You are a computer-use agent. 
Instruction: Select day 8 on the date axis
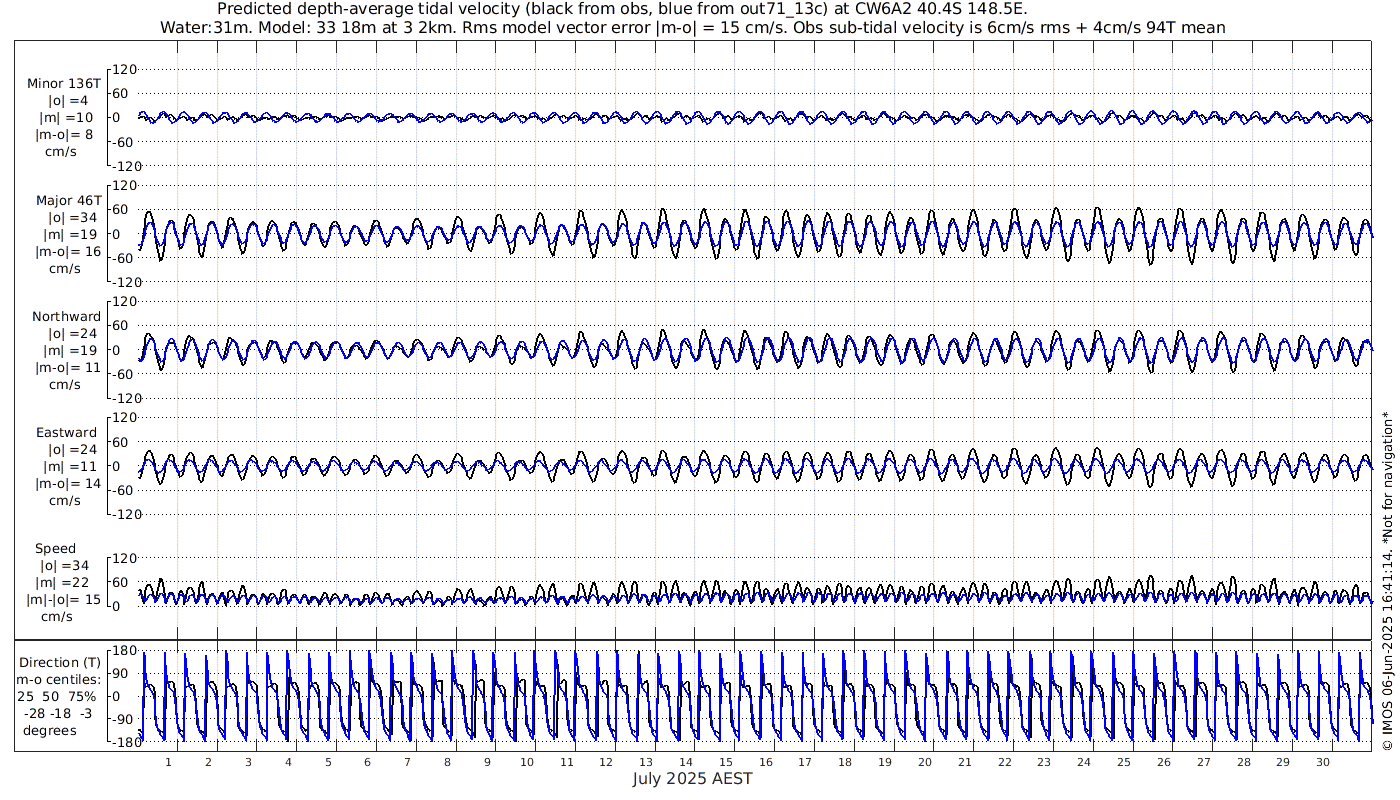tap(447, 762)
